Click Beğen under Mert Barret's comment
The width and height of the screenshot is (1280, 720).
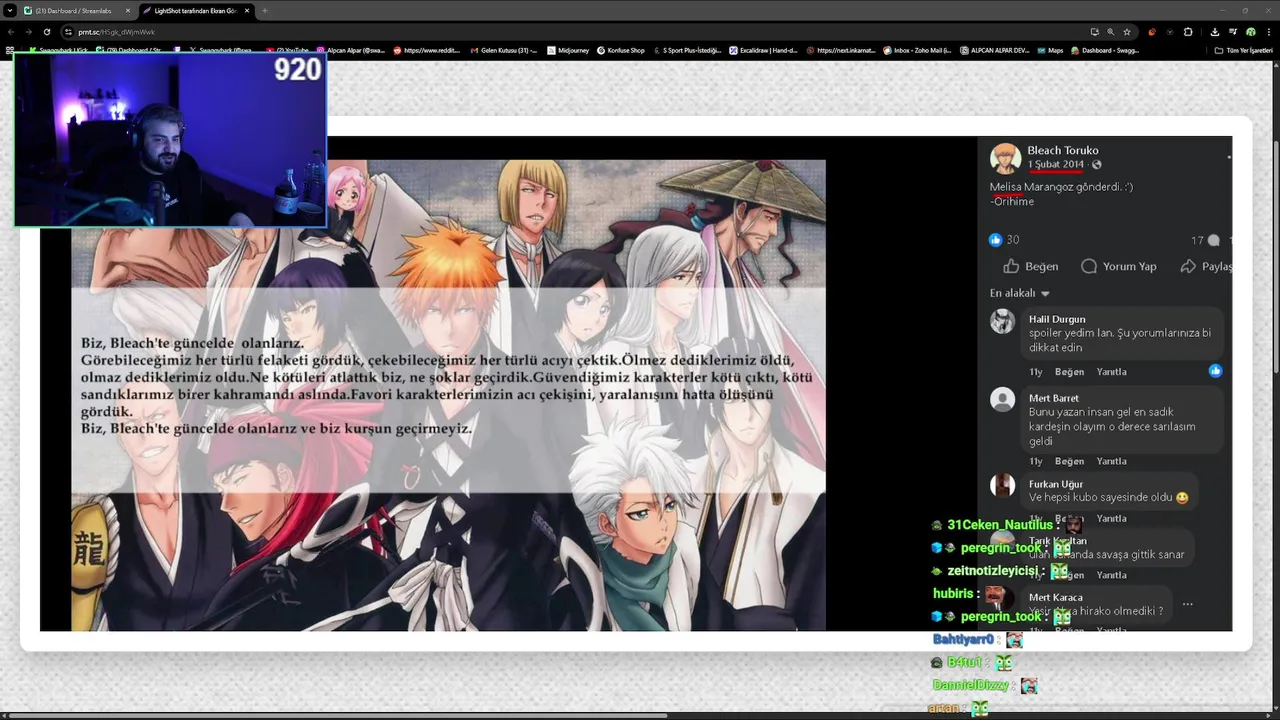point(1069,461)
